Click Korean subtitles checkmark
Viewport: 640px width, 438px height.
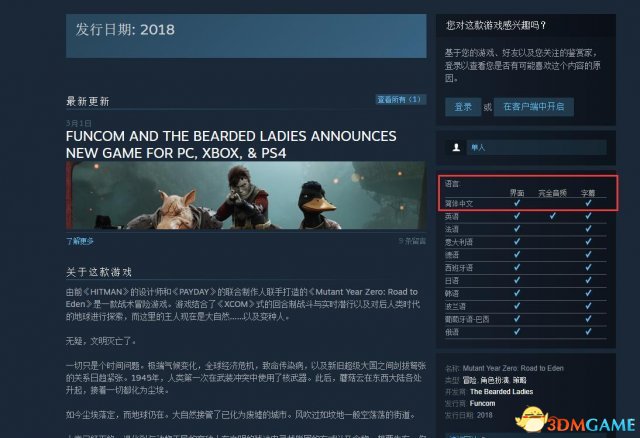coord(588,293)
